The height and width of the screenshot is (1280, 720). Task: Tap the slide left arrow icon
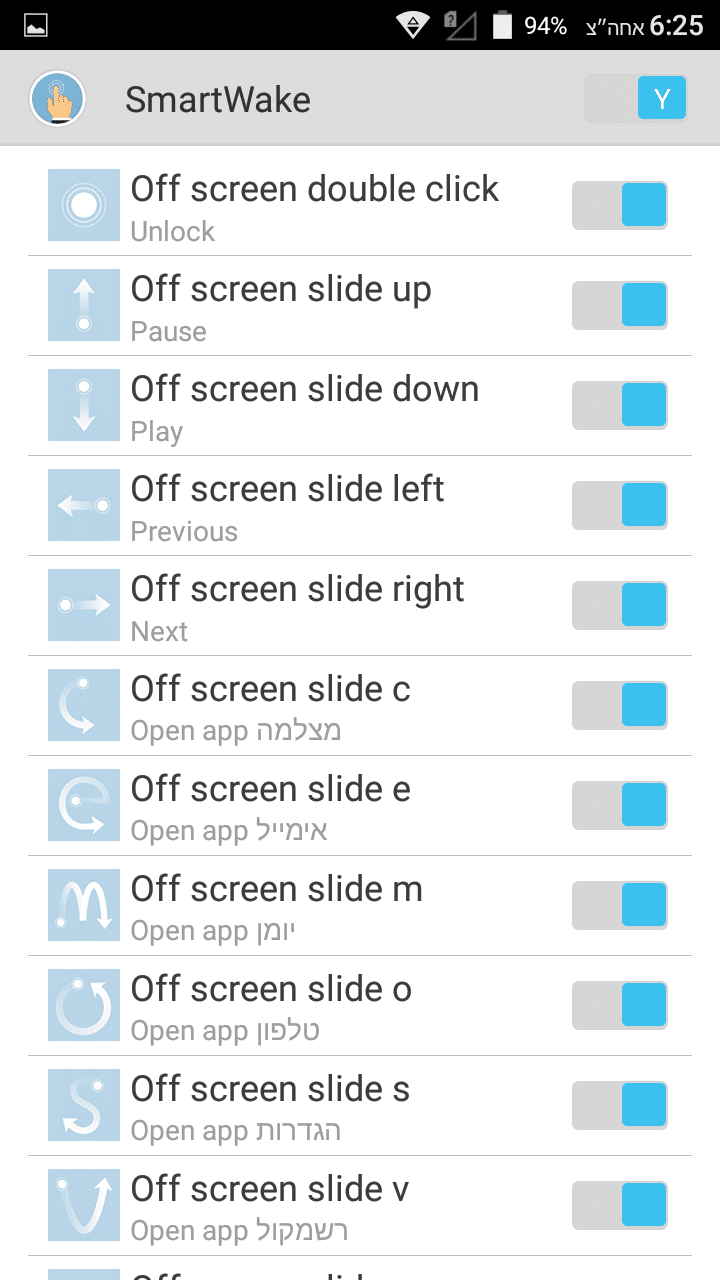click(84, 506)
